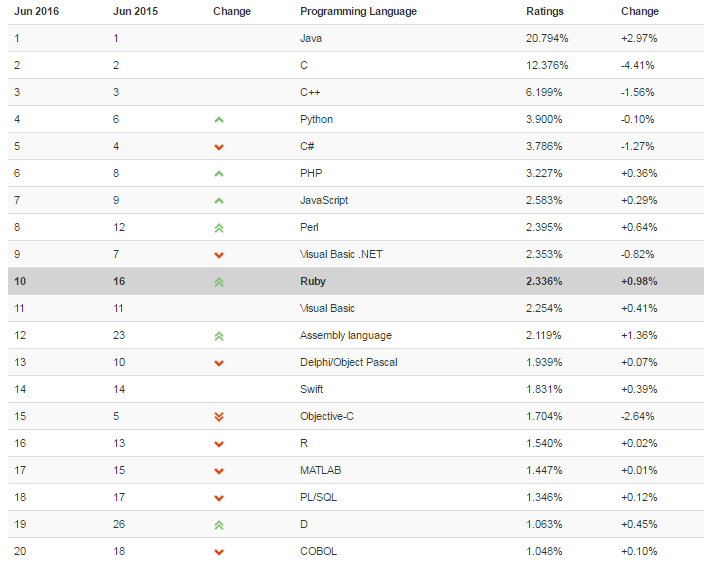Click the double up arrow in Ruby row
The image size is (711, 577).
219,282
